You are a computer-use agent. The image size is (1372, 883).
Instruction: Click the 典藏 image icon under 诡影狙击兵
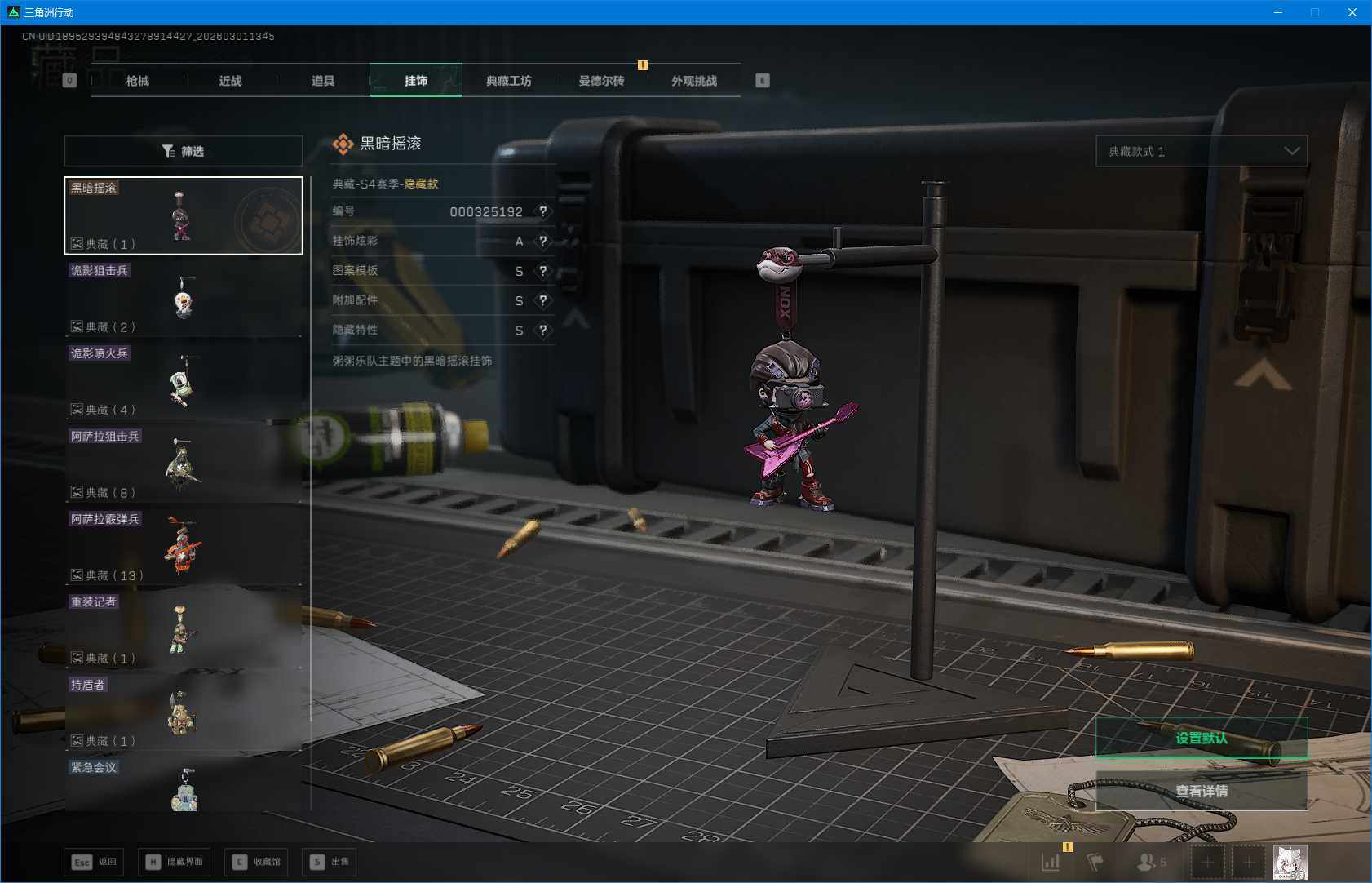tap(77, 326)
